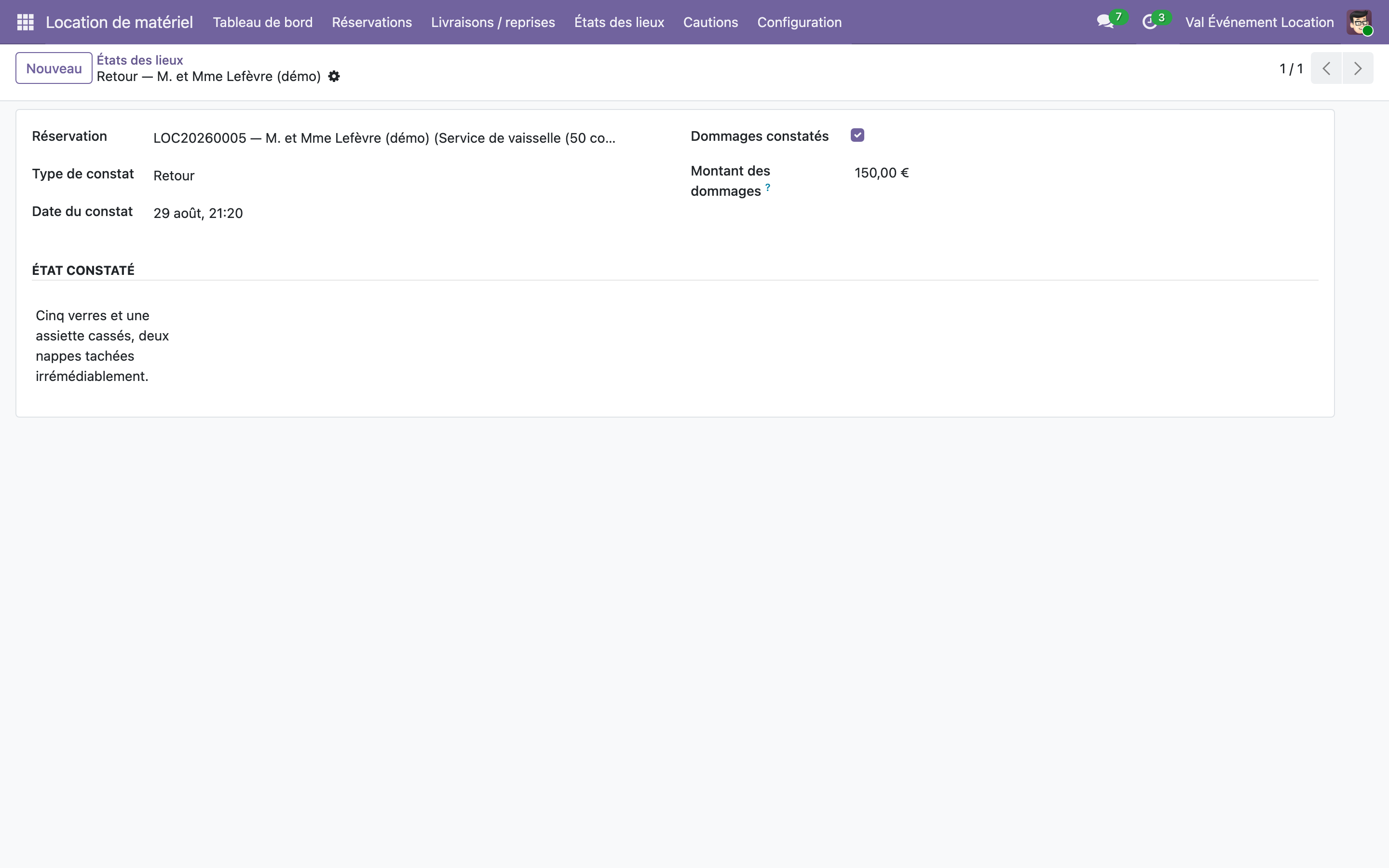
Task: Open the Tableau de bord menu
Action: pyautogui.click(x=263, y=22)
